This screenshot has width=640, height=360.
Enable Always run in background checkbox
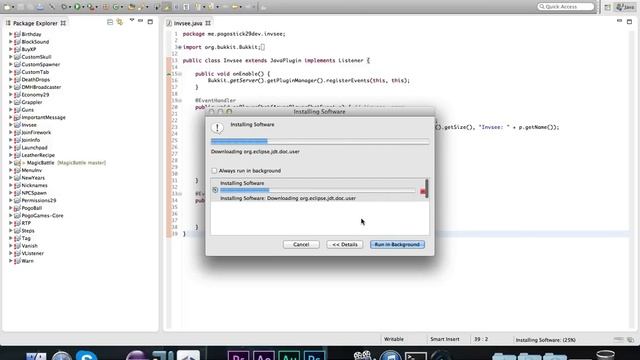pos(214,171)
